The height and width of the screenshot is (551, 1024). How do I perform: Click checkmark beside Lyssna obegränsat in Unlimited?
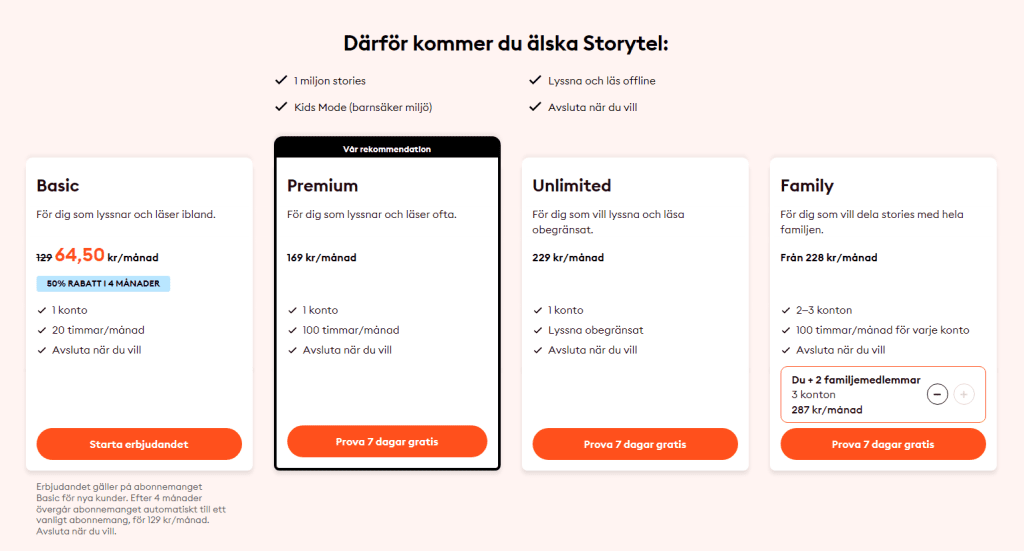click(x=538, y=330)
